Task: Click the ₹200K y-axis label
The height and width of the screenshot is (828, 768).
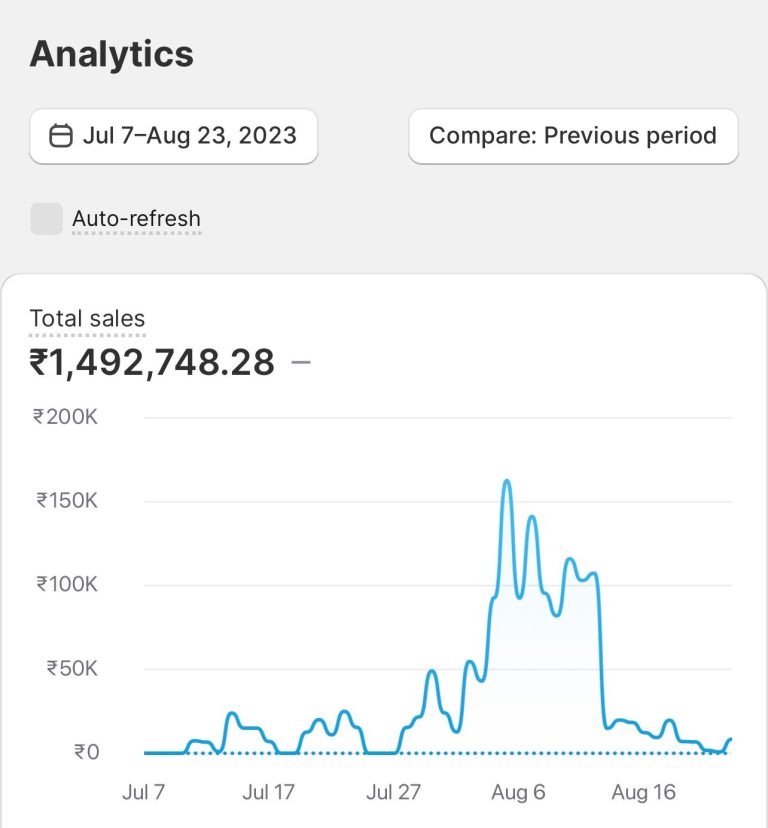Action: tap(65, 417)
